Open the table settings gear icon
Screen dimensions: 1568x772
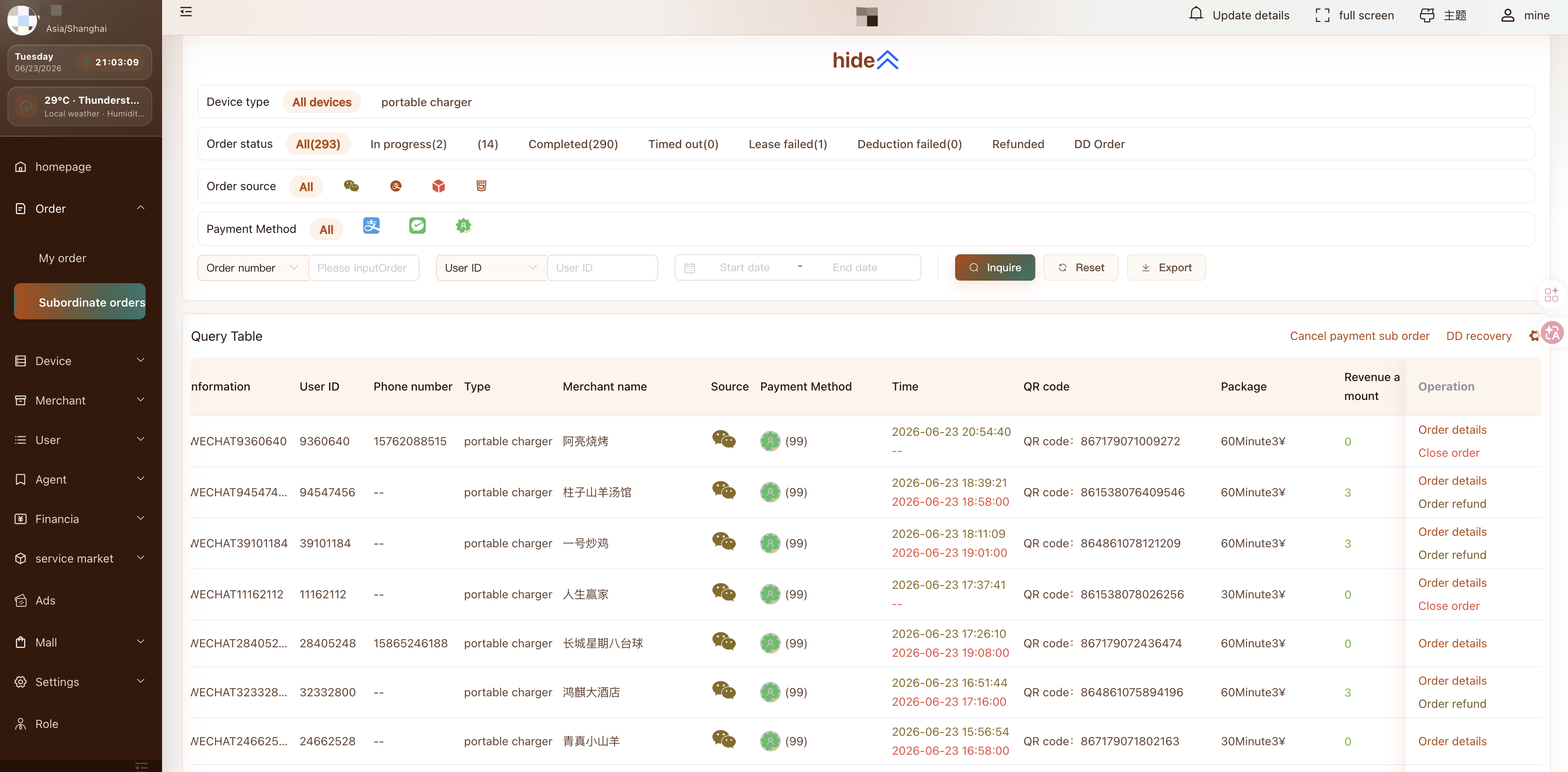pos(1534,336)
